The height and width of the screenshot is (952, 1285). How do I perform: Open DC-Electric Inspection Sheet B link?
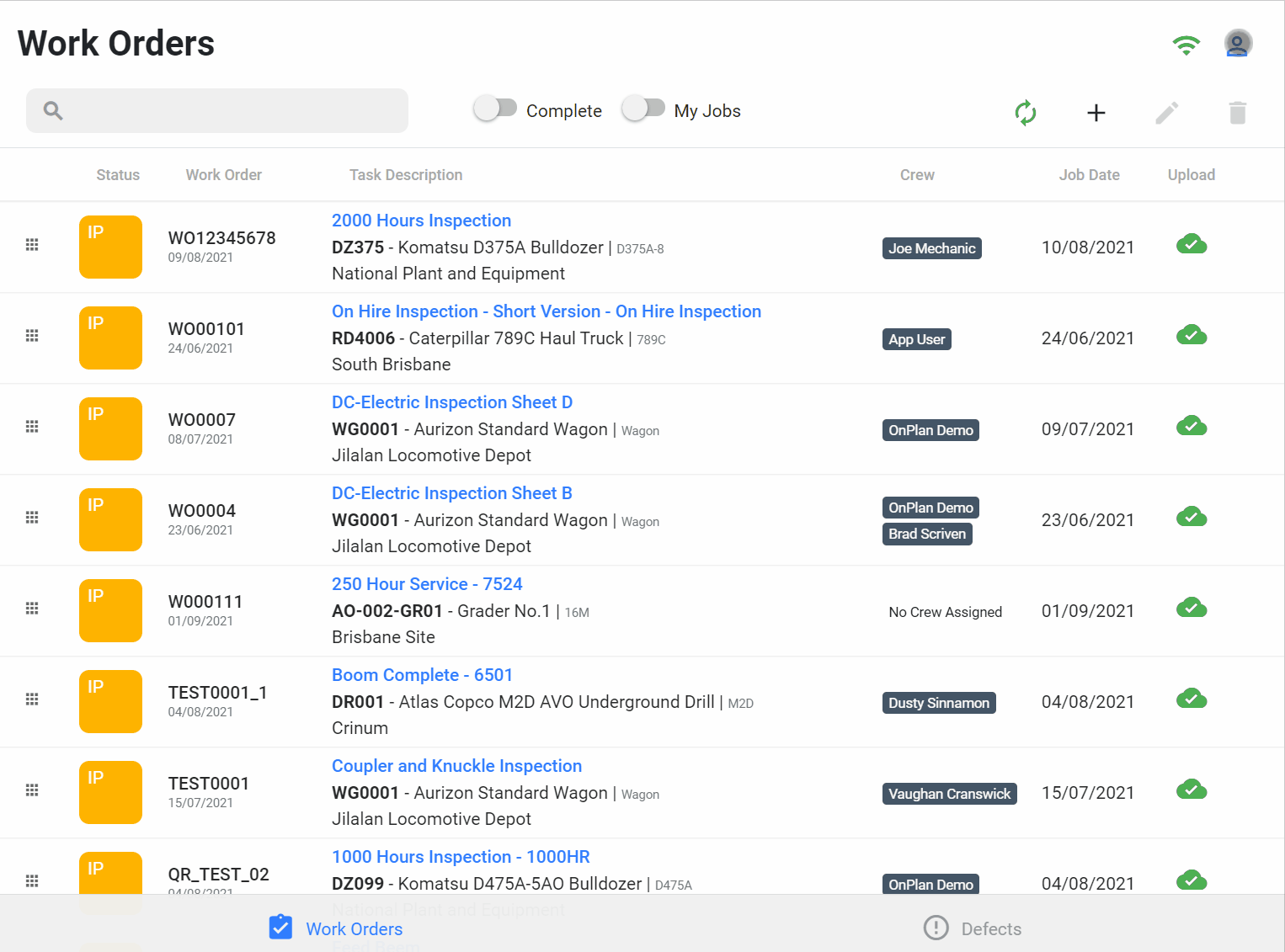point(452,493)
